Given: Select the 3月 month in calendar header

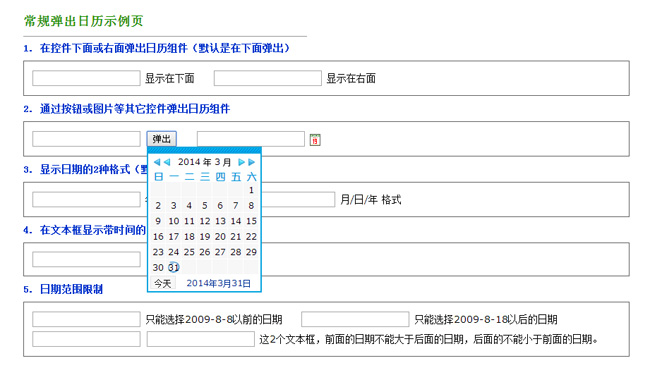Looking at the screenshot, I should click(223, 162).
